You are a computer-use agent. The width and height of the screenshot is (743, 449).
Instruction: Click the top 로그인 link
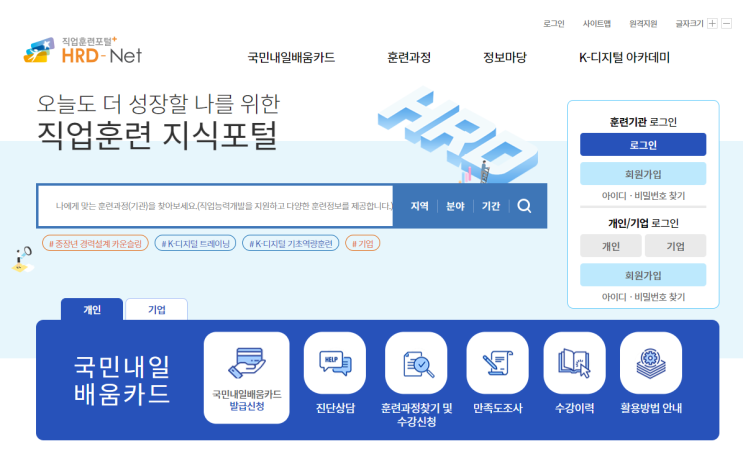point(553,24)
